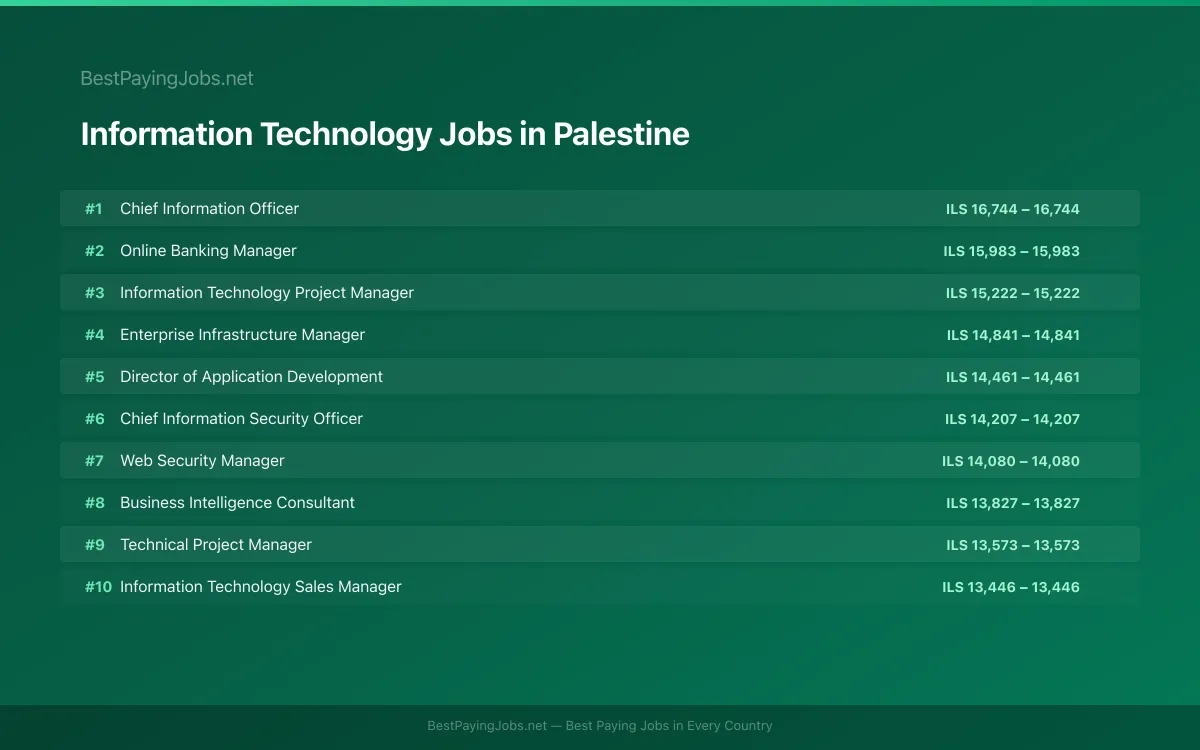Click the #2 rank number

click(x=94, y=251)
